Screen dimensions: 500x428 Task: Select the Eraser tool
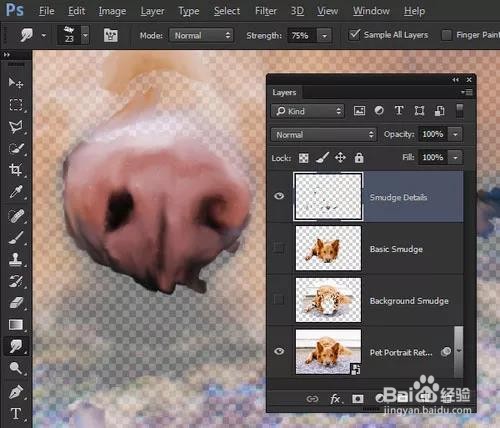click(16, 303)
